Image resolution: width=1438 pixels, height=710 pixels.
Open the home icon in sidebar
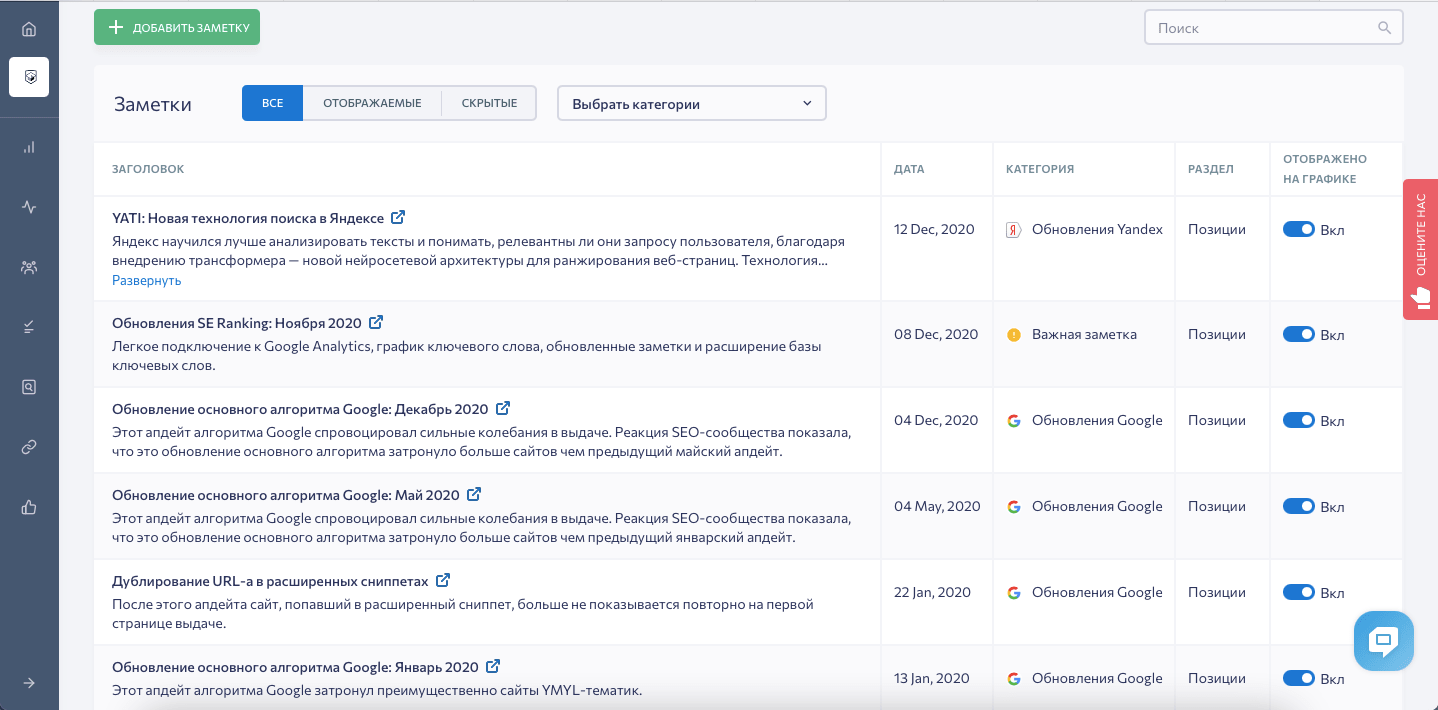click(x=29, y=29)
